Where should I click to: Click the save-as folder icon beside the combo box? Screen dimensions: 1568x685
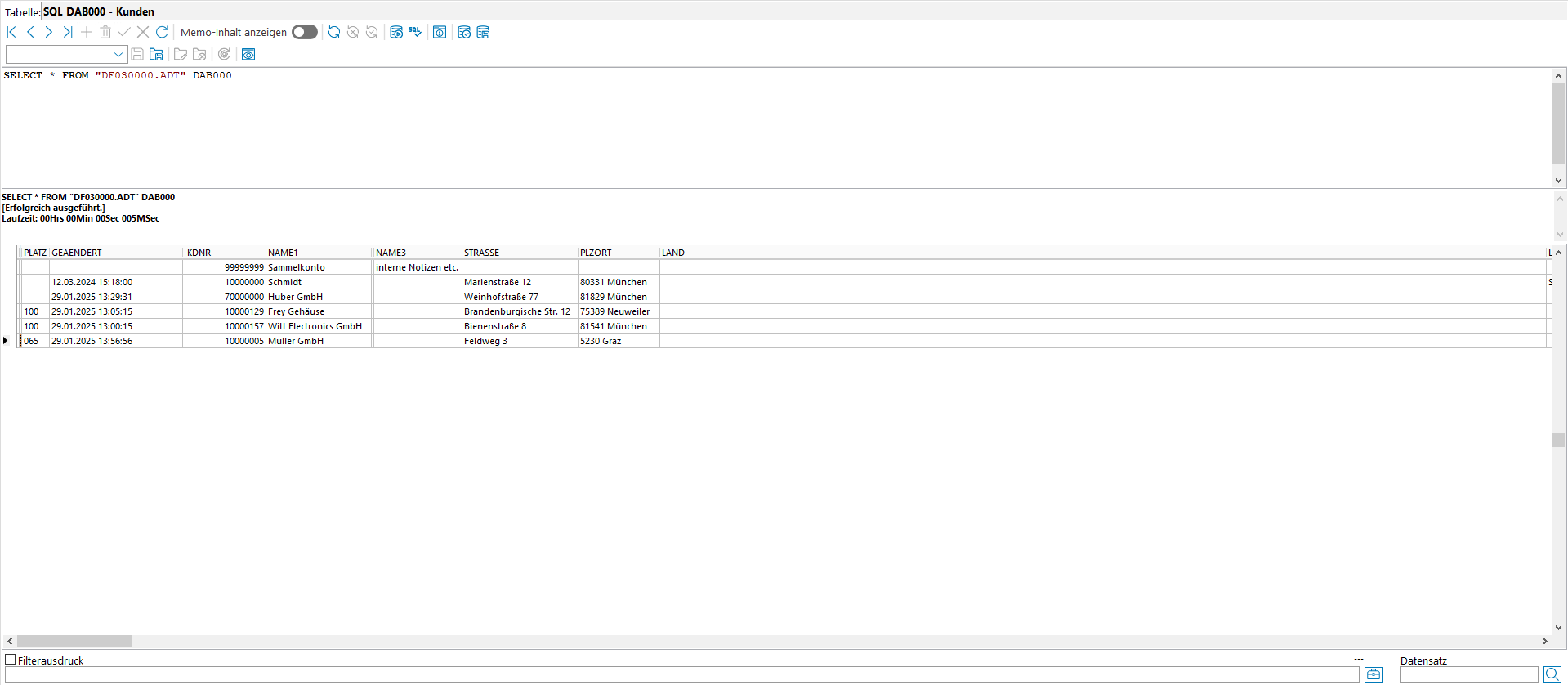click(156, 54)
